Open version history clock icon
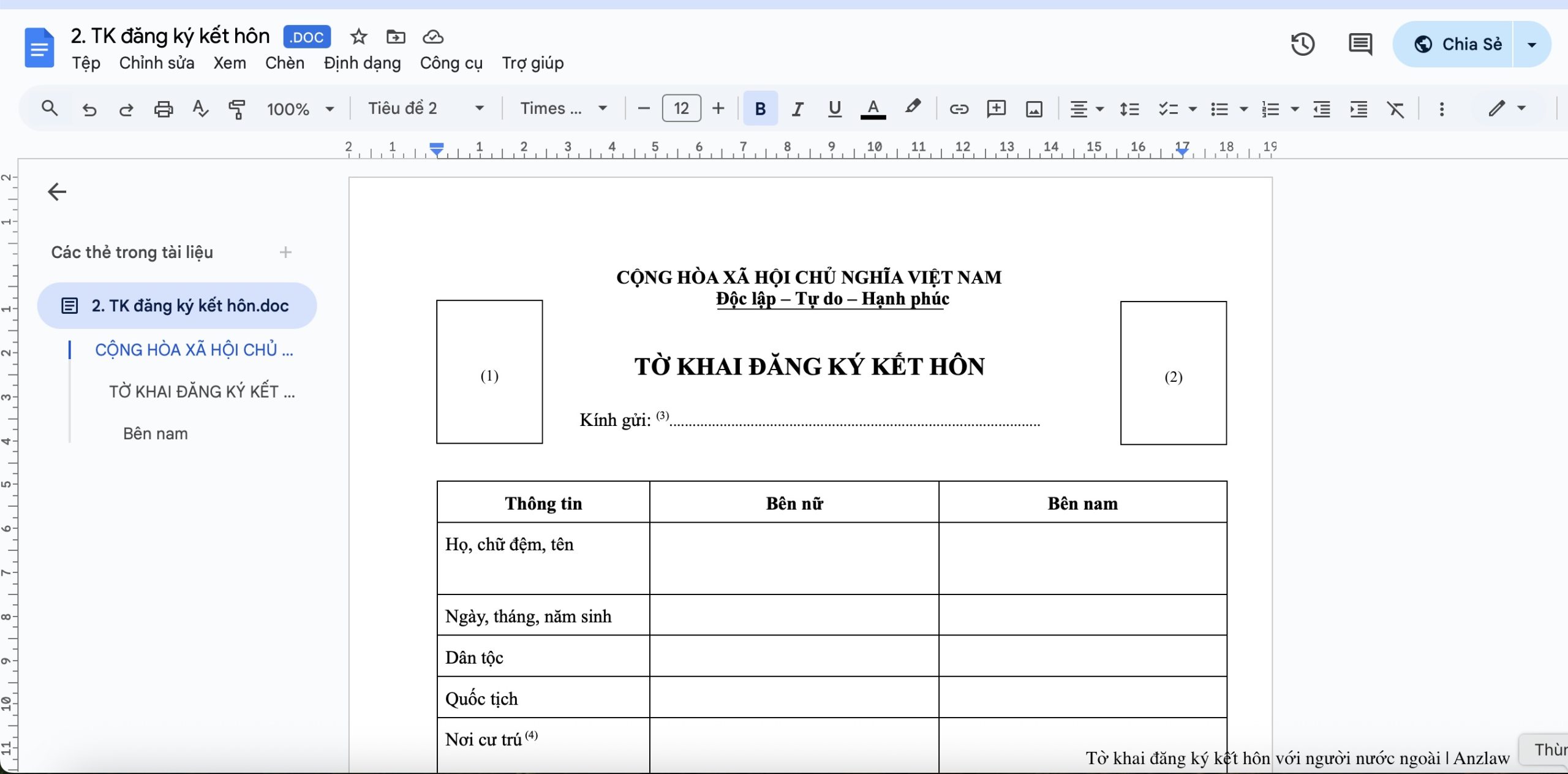The image size is (1568, 774). pyautogui.click(x=1302, y=44)
